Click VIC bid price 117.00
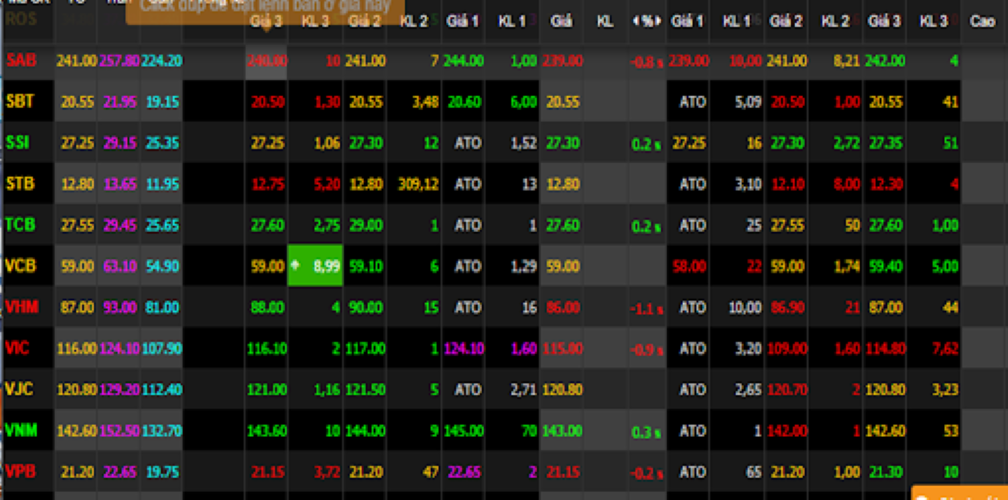 point(366,349)
